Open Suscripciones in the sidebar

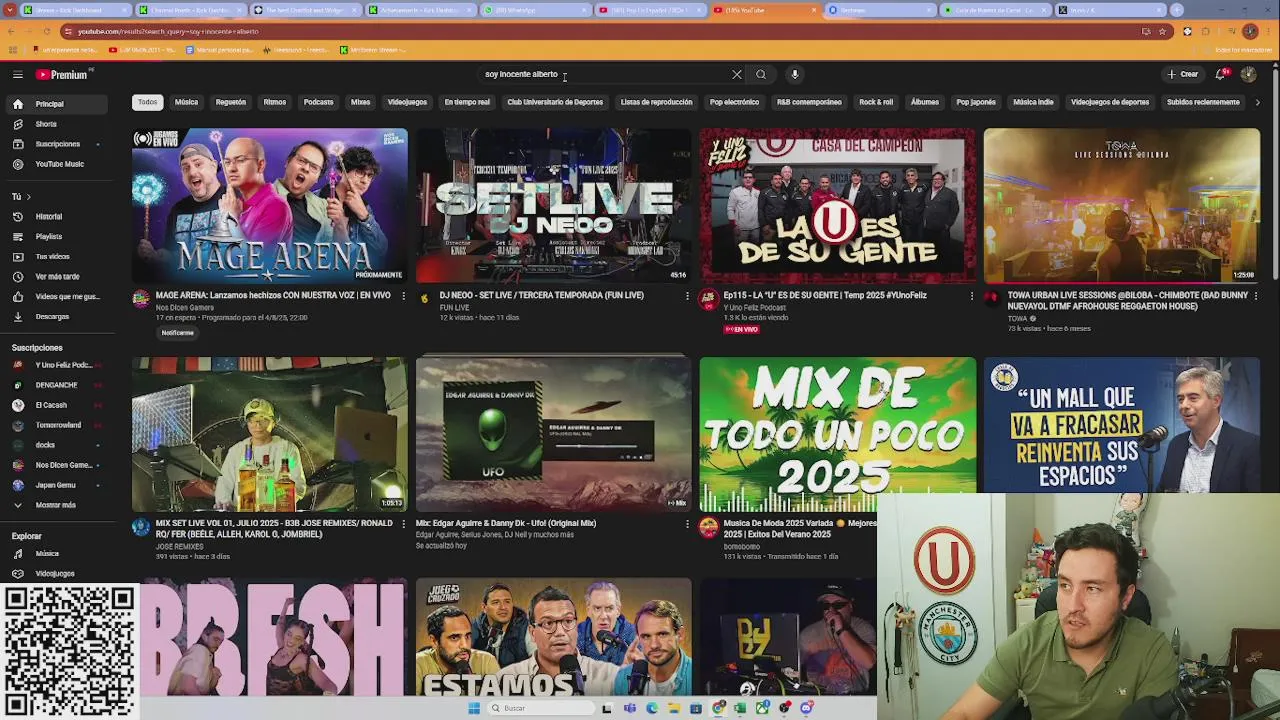57,144
